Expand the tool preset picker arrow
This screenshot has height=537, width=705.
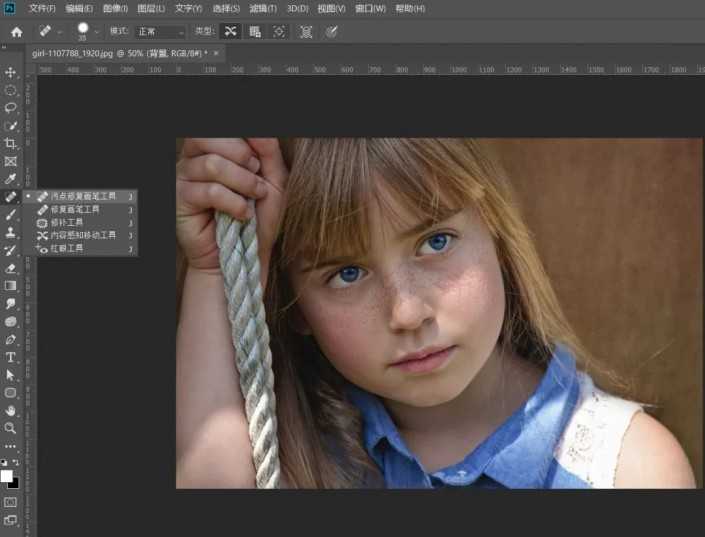[60, 32]
